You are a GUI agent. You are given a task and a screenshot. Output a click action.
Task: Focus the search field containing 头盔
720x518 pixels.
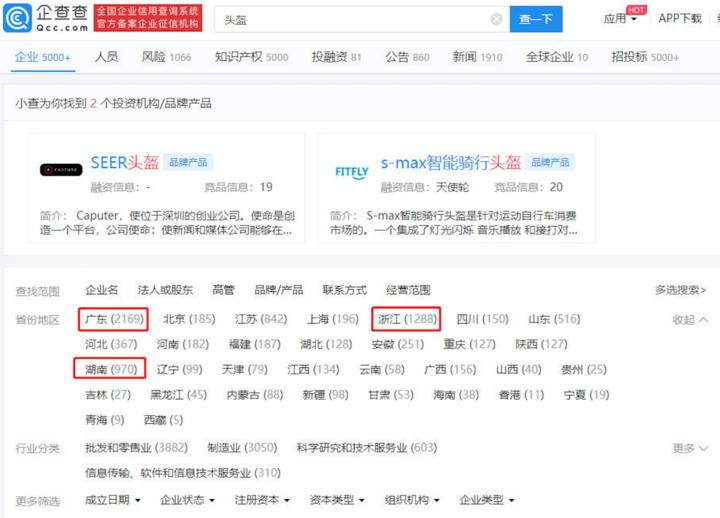coord(362,19)
